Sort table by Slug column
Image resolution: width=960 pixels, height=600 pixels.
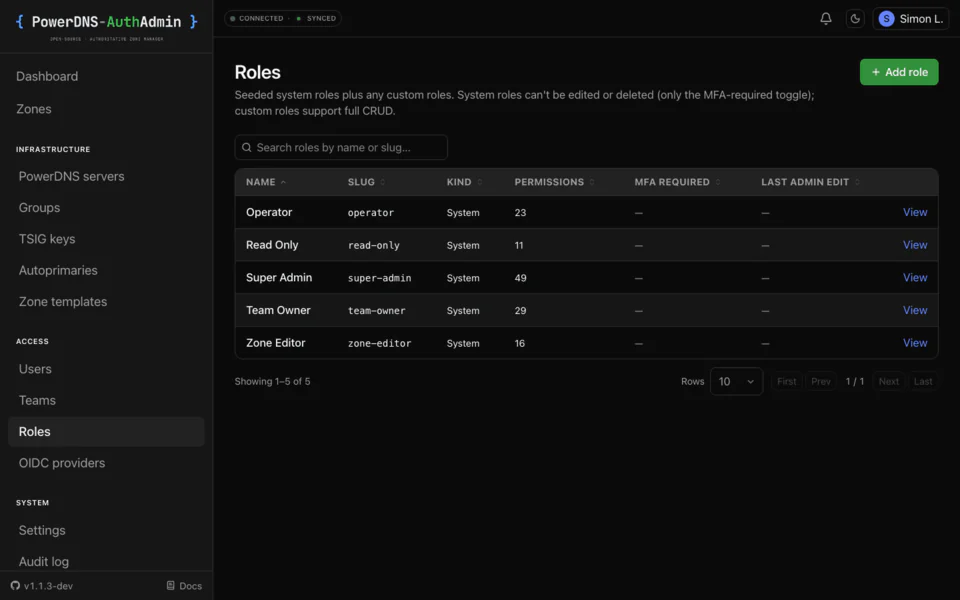[366, 182]
